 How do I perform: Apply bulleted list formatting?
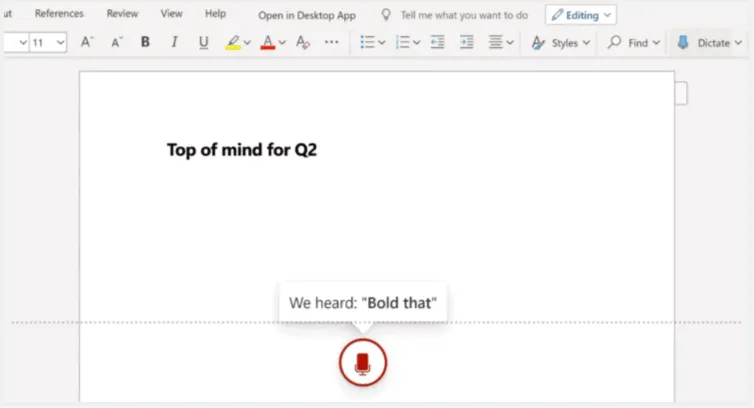point(367,43)
